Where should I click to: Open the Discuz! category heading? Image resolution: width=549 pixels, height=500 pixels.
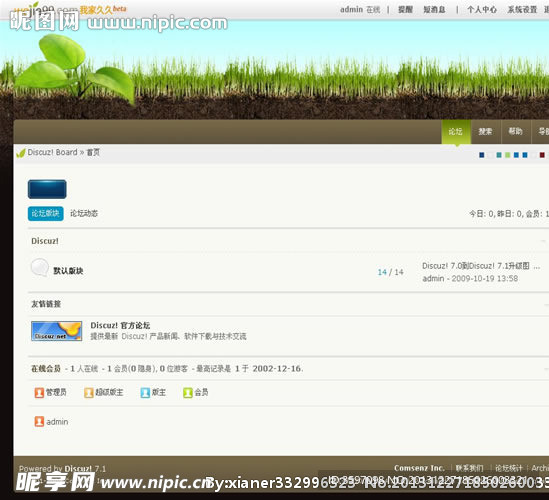coord(45,241)
